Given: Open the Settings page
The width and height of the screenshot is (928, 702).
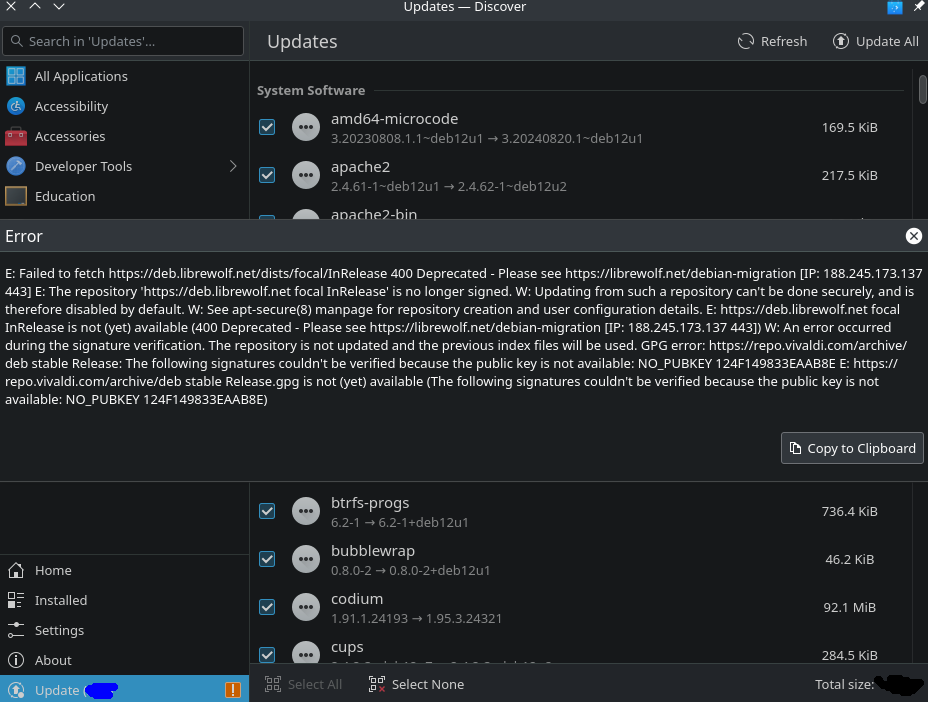Looking at the screenshot, I should coord(124,630).
